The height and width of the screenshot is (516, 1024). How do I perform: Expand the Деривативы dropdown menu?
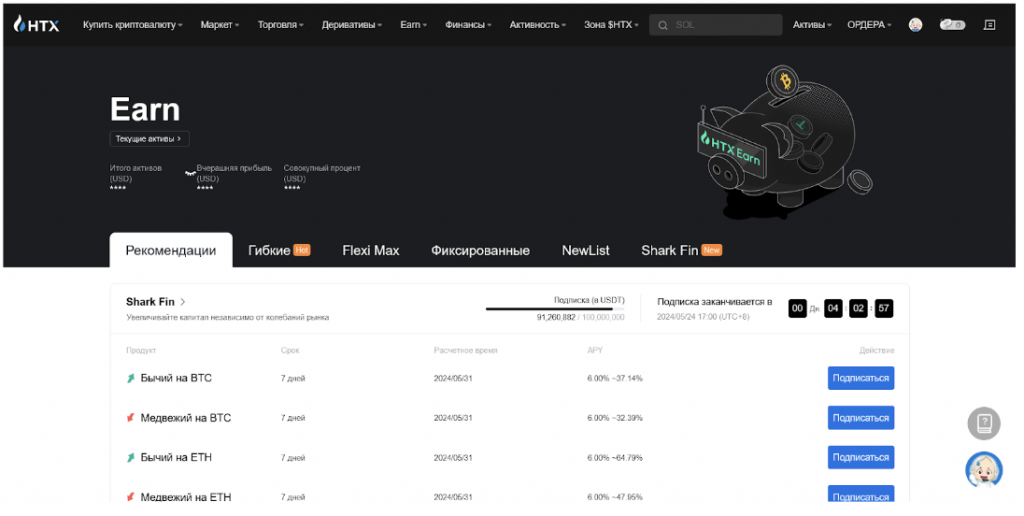tap(352, 25)
